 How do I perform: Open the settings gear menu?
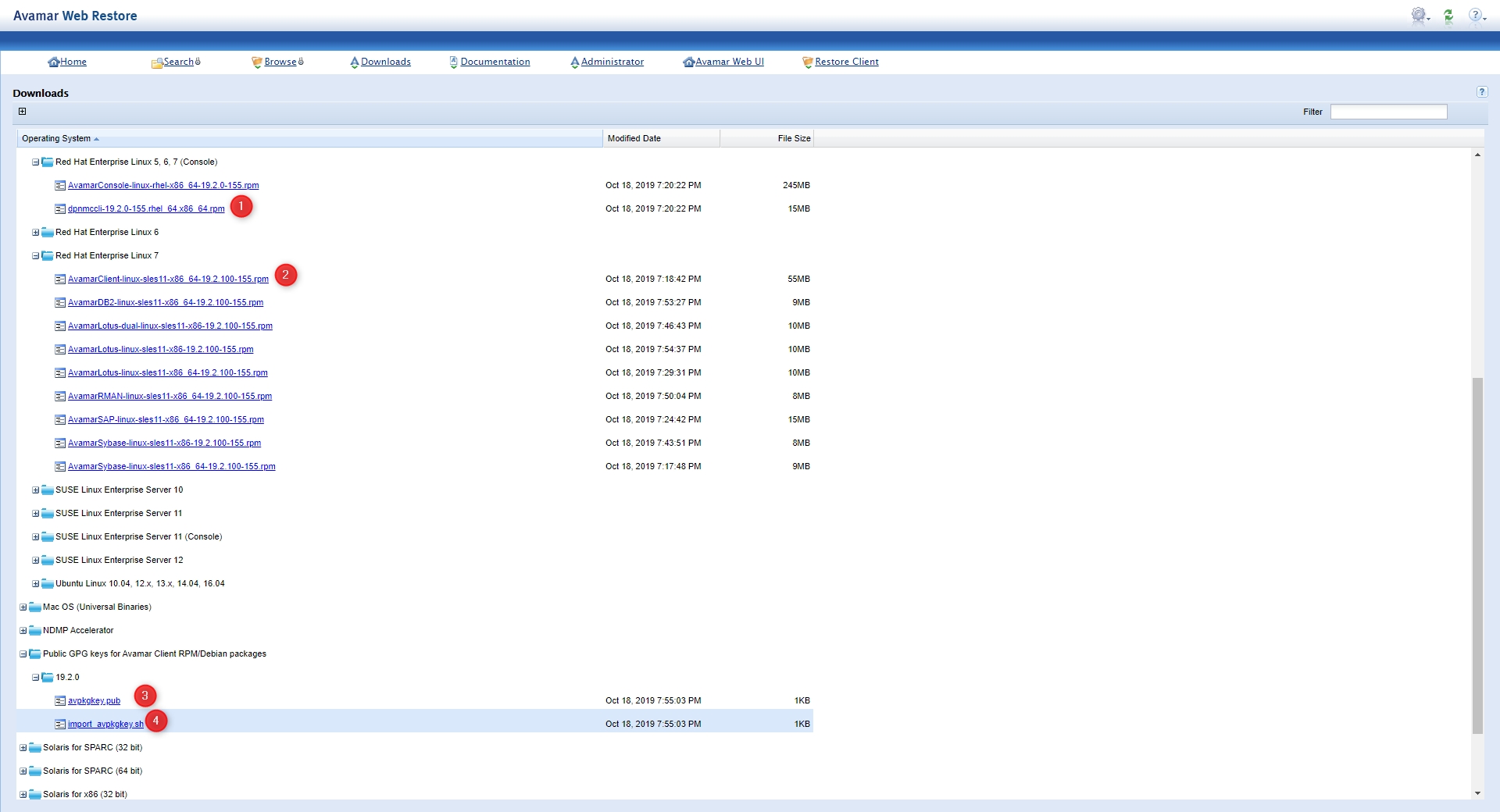tap(1419, 16)
